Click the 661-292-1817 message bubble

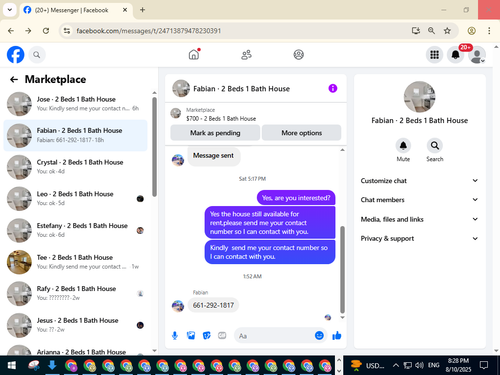(x=213, y=305)
